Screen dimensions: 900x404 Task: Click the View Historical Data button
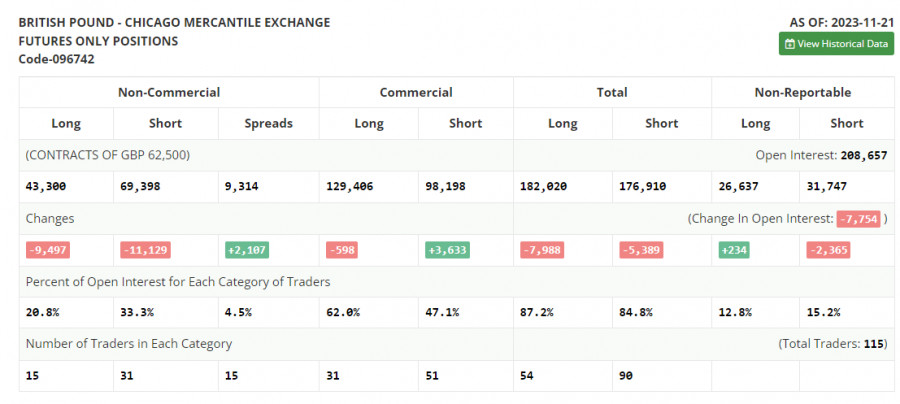point(836,44)
